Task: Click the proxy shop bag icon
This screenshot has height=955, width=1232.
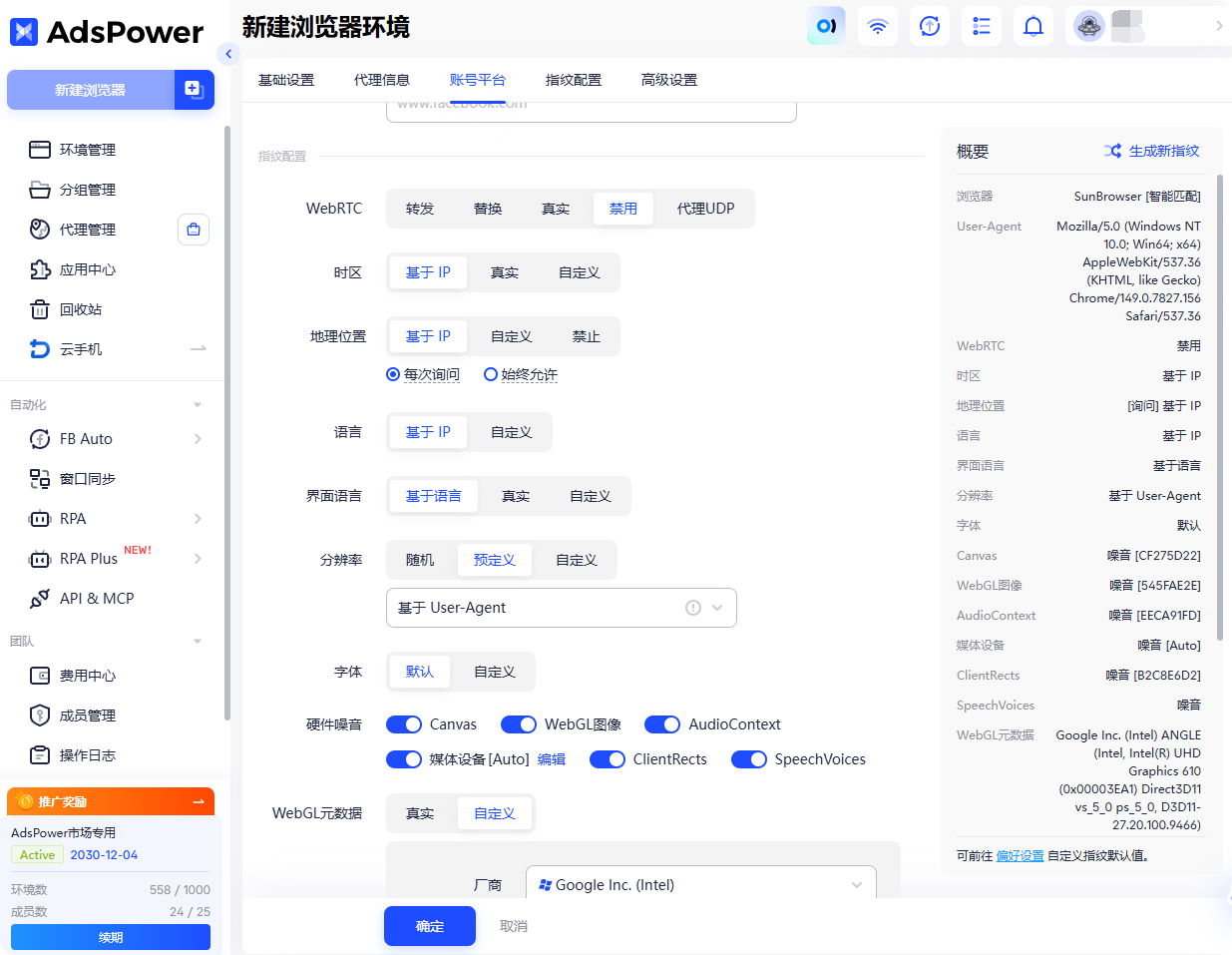Action: 194,230
